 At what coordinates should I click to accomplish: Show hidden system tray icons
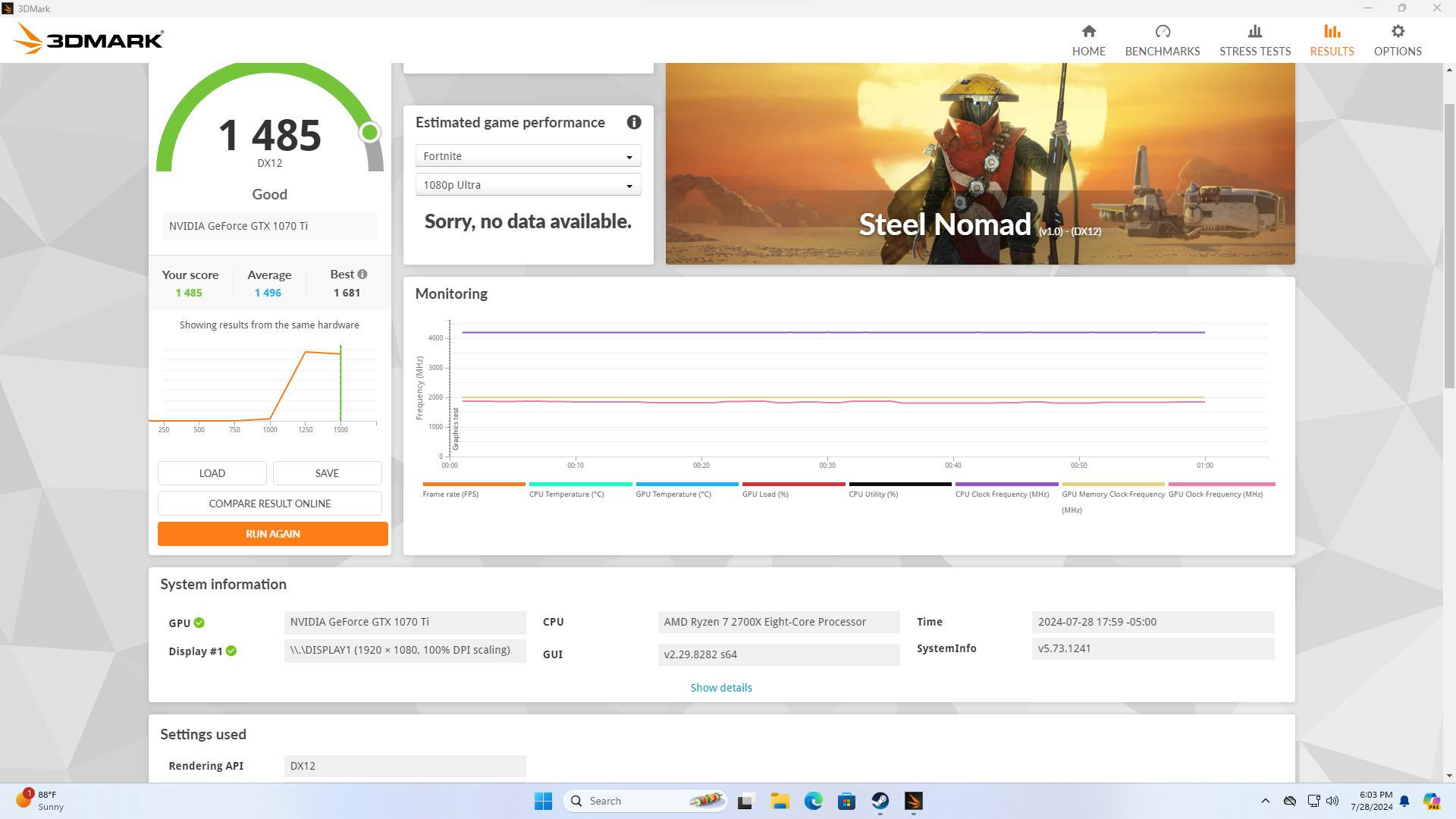pyautogui.click(x=1265, y=801)
